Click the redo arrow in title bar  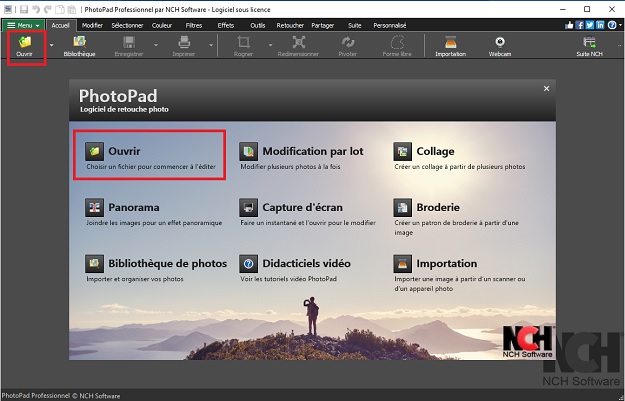47,9
